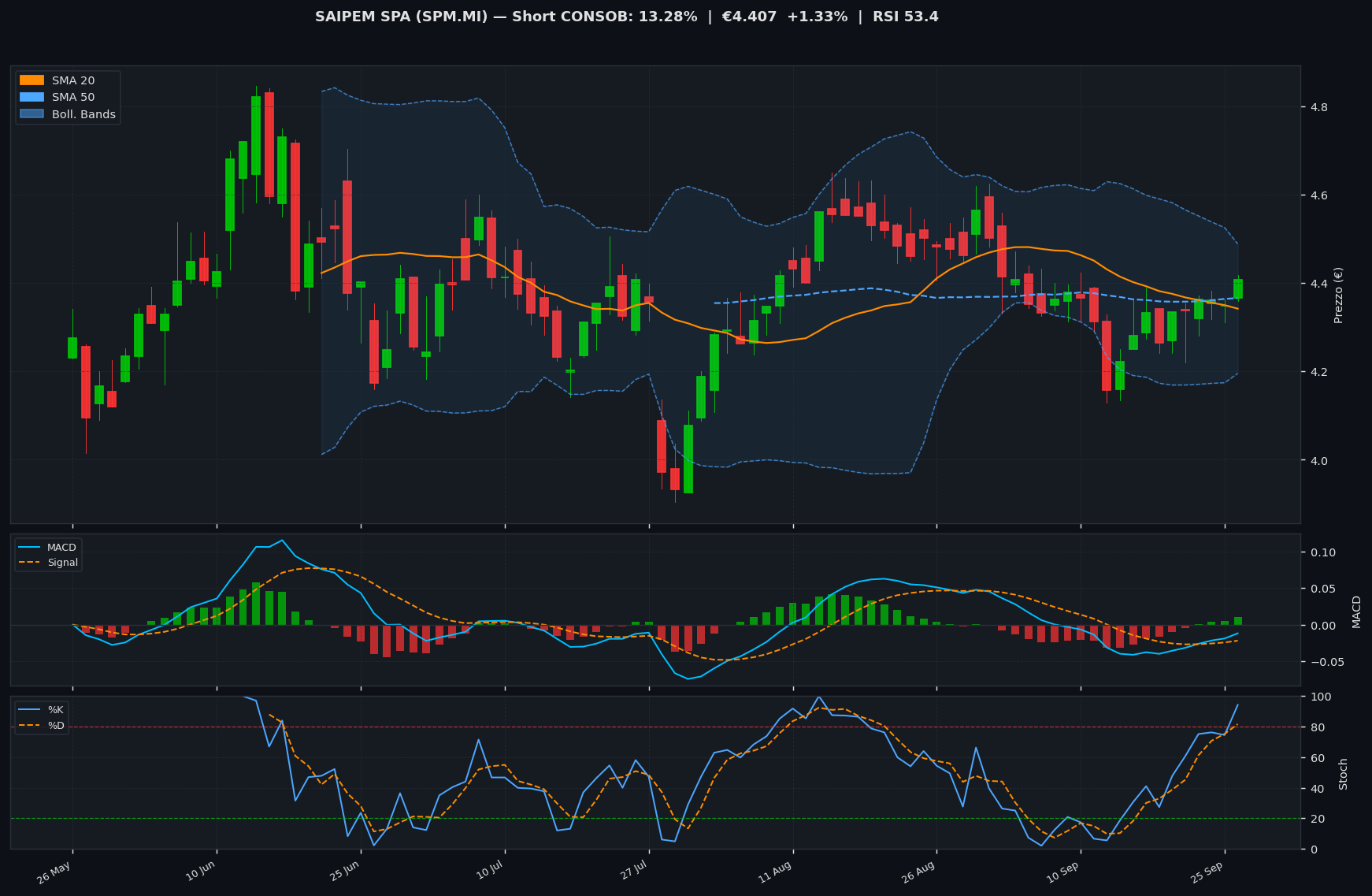Click the Boll. Bands legend swatch
The height and width of the screenshot is (896, 1372).
(32, 114)
